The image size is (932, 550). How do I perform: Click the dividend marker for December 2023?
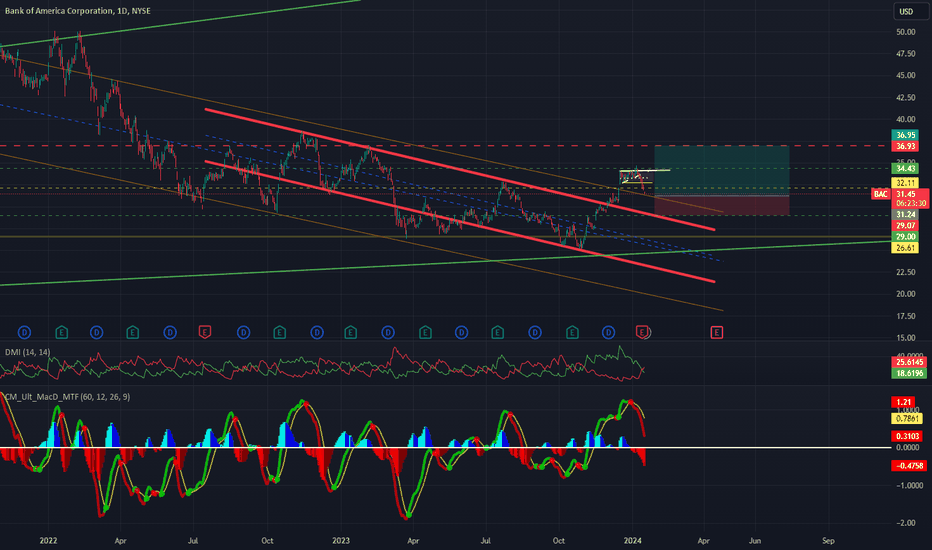coord(608,332)
